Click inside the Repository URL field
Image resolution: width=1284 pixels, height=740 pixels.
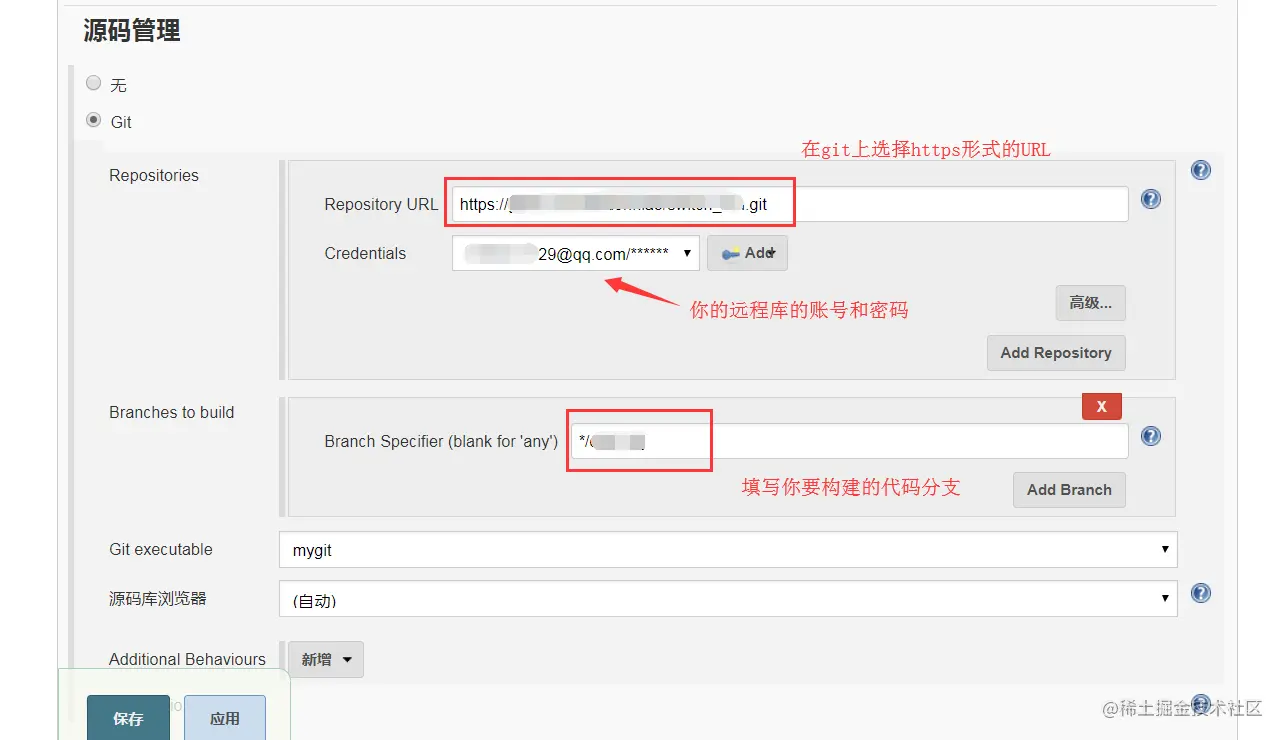[x=790, y=204]
